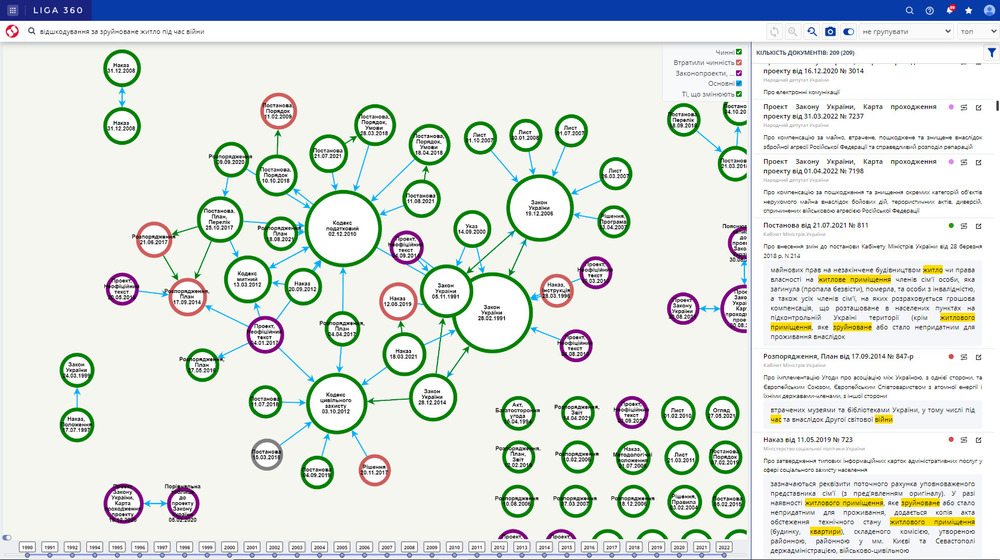Screen dimensions: 1000x560
Task: Open project № 7198 document title
Action: click(849, 166)
